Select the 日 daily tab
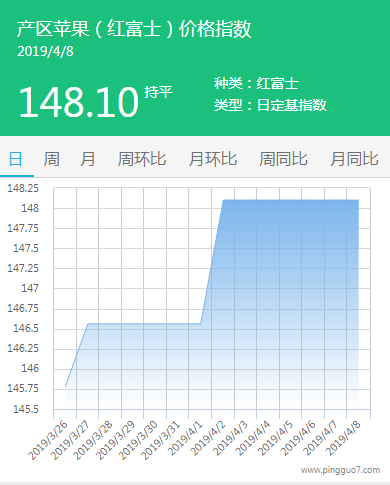Viewport: 390px width, 485px height. (x=16, y=159)
